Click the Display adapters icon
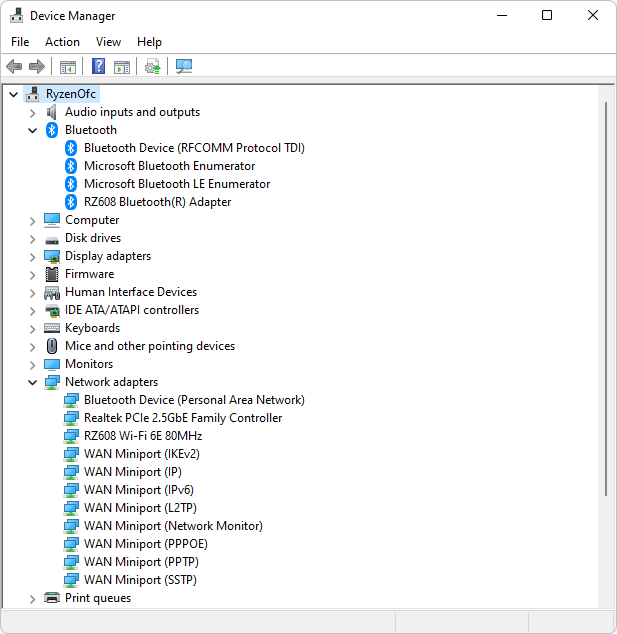617x634 pixels. click(52, 256)
